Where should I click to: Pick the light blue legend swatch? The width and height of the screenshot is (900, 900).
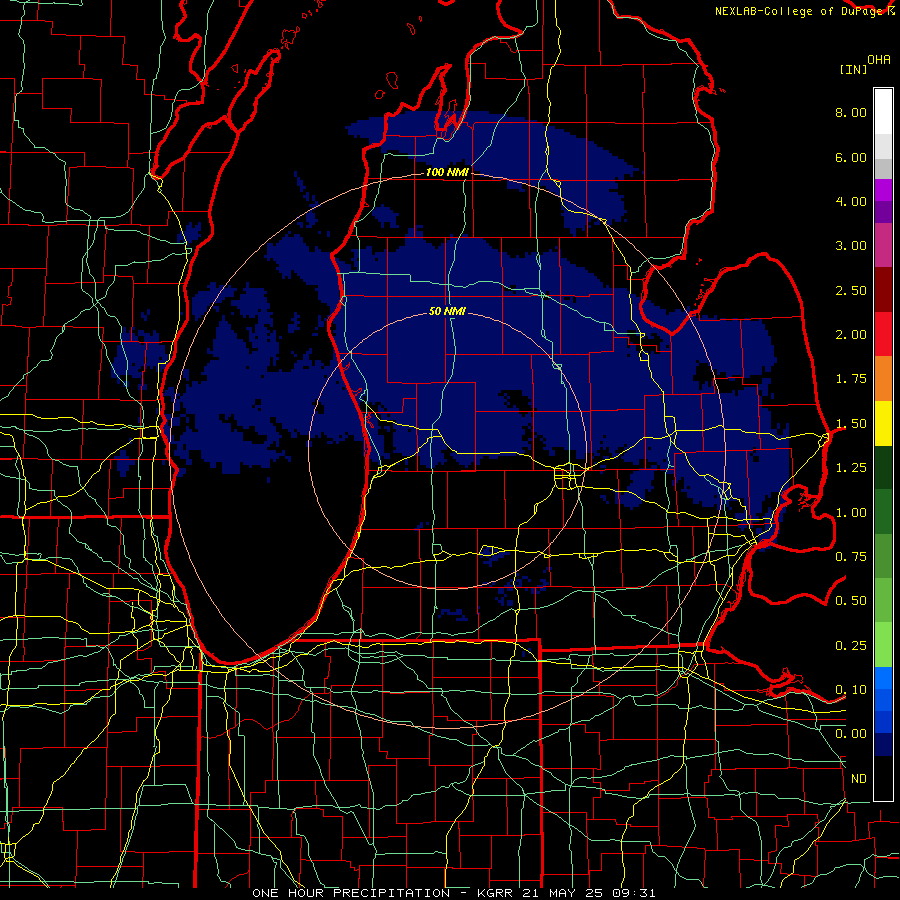click(883, 677)
